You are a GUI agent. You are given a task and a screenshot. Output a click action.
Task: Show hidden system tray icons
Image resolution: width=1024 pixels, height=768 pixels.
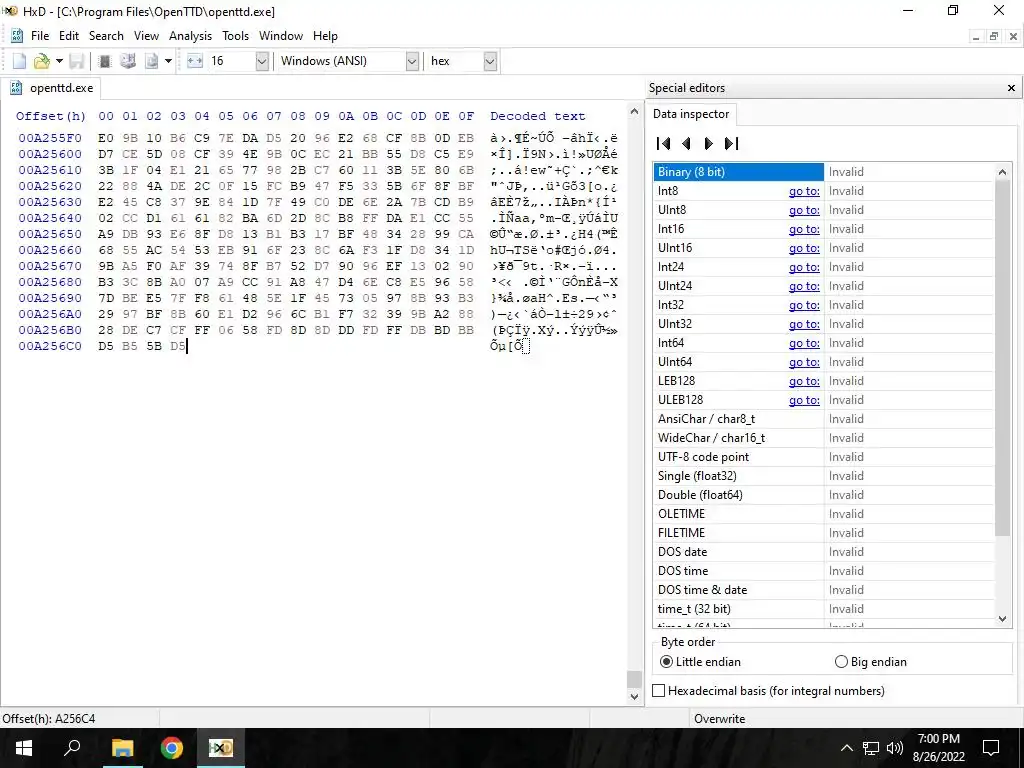[x=846, y=748]
